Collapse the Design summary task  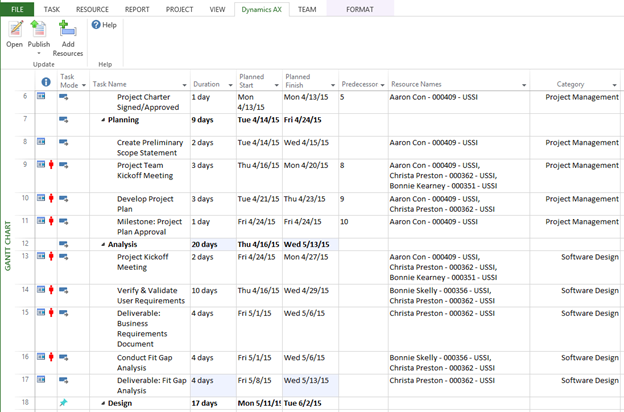pyautogui.click(x=103, y=404)
